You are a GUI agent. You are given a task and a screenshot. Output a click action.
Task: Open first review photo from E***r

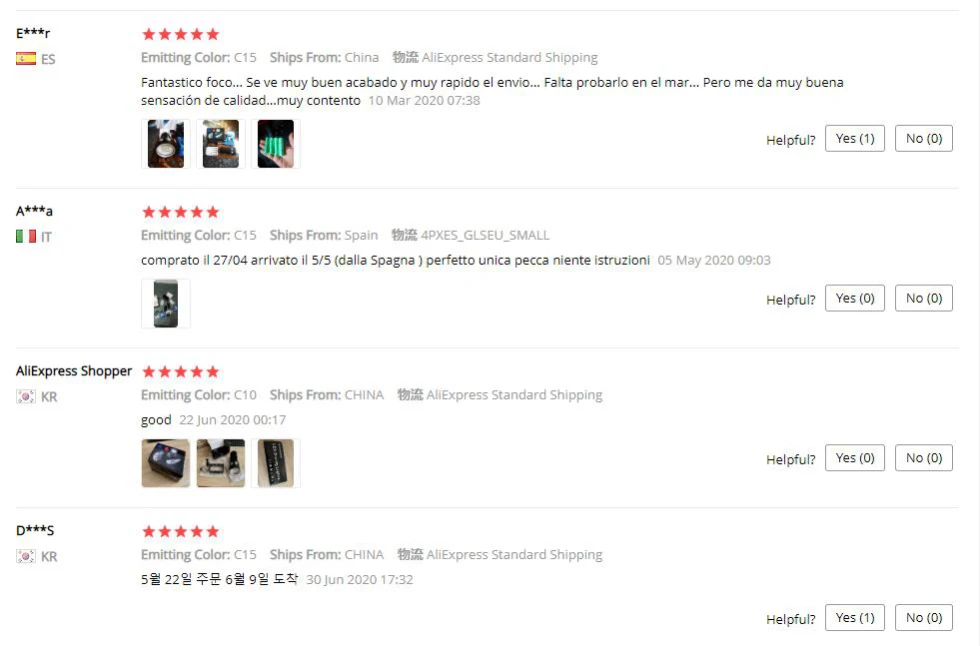pyautogui.click(x=166, y=144)
